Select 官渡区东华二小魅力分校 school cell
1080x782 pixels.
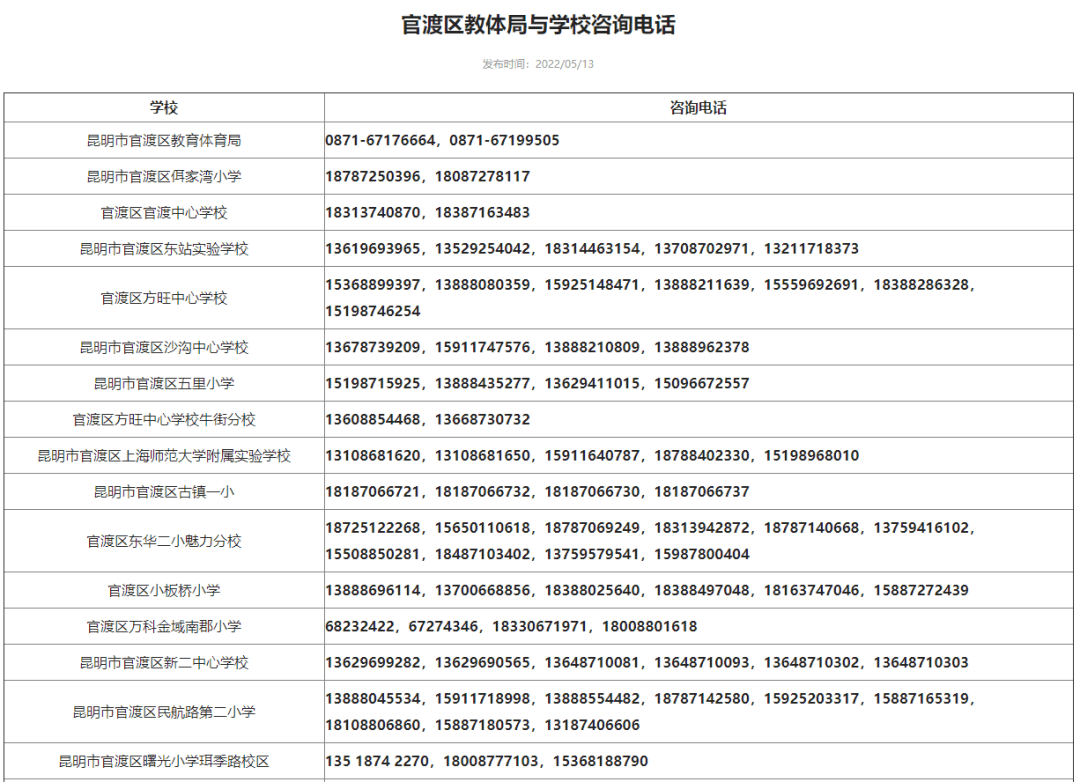(164, 542)
